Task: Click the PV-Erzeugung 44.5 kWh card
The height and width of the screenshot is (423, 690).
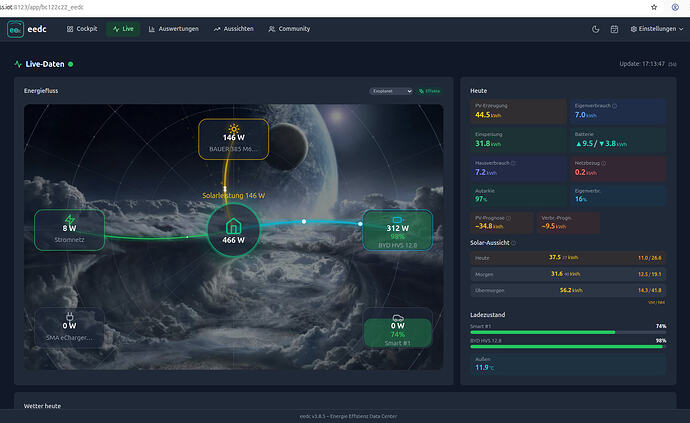Action: (518, 111)
